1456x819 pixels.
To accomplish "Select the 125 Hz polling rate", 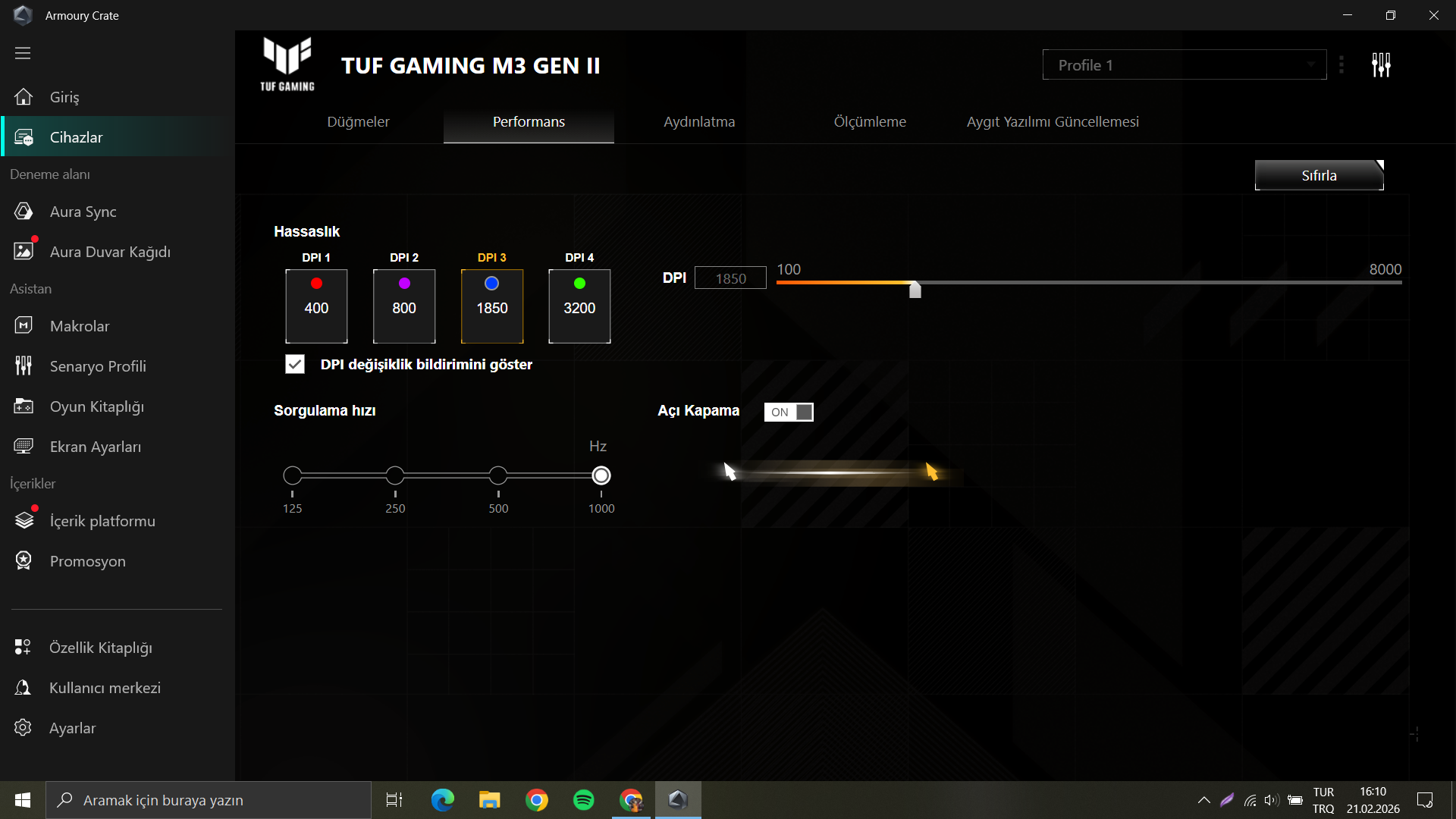I will click(x=293, y=475).
